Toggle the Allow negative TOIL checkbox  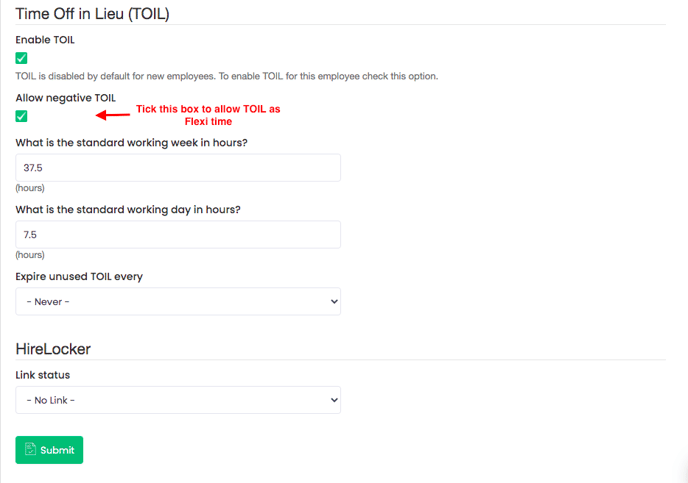[21, 116]
